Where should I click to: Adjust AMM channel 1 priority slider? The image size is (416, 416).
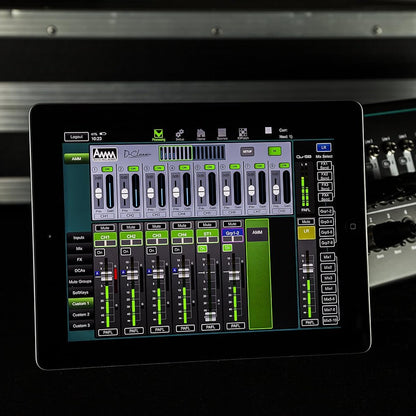(98, 193)
